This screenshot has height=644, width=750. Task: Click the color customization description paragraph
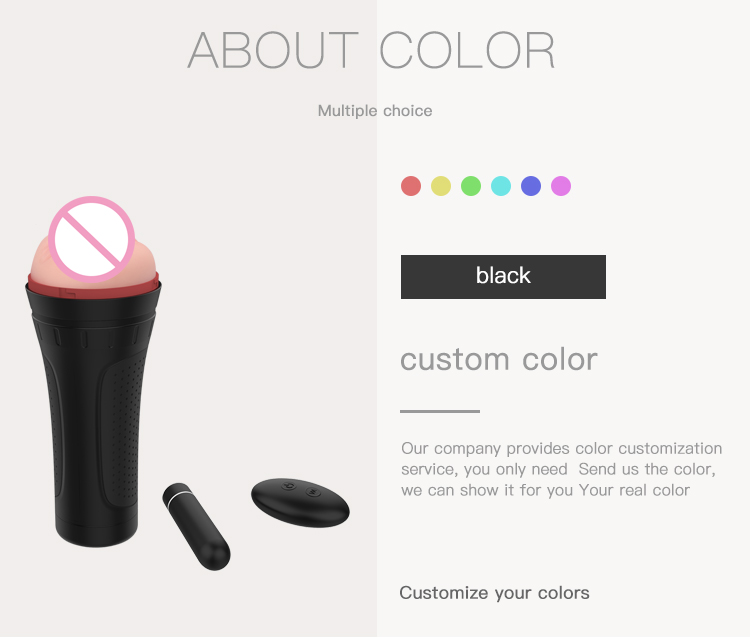pyautogui.click(x=562, y=469)
